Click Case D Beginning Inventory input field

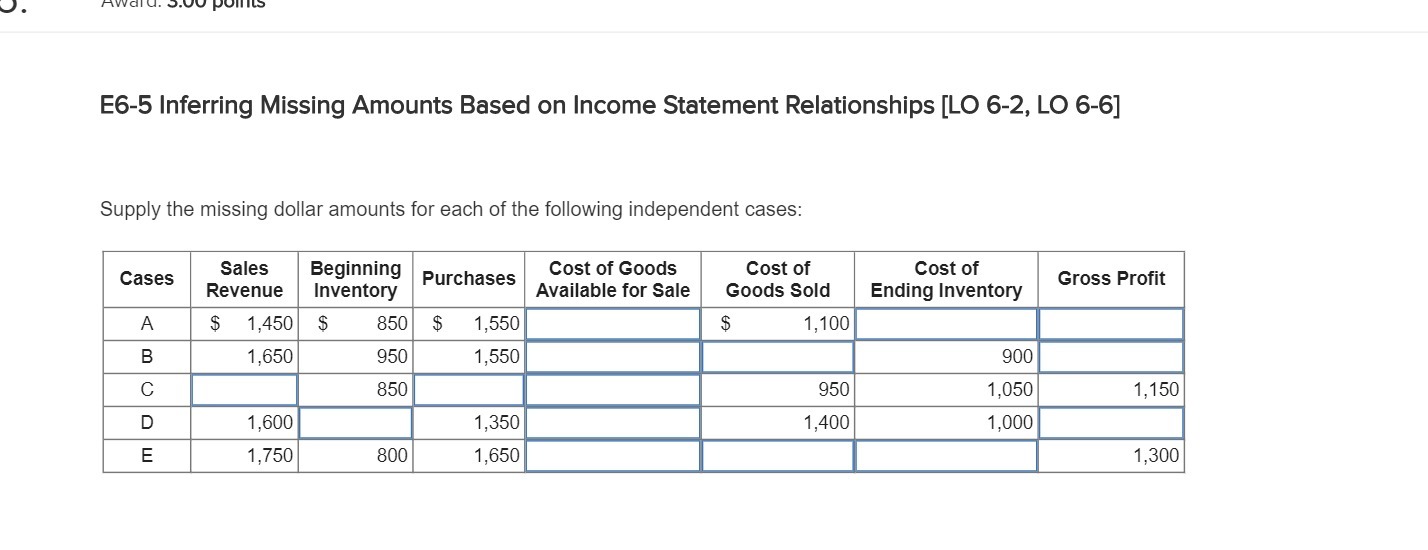355,423
